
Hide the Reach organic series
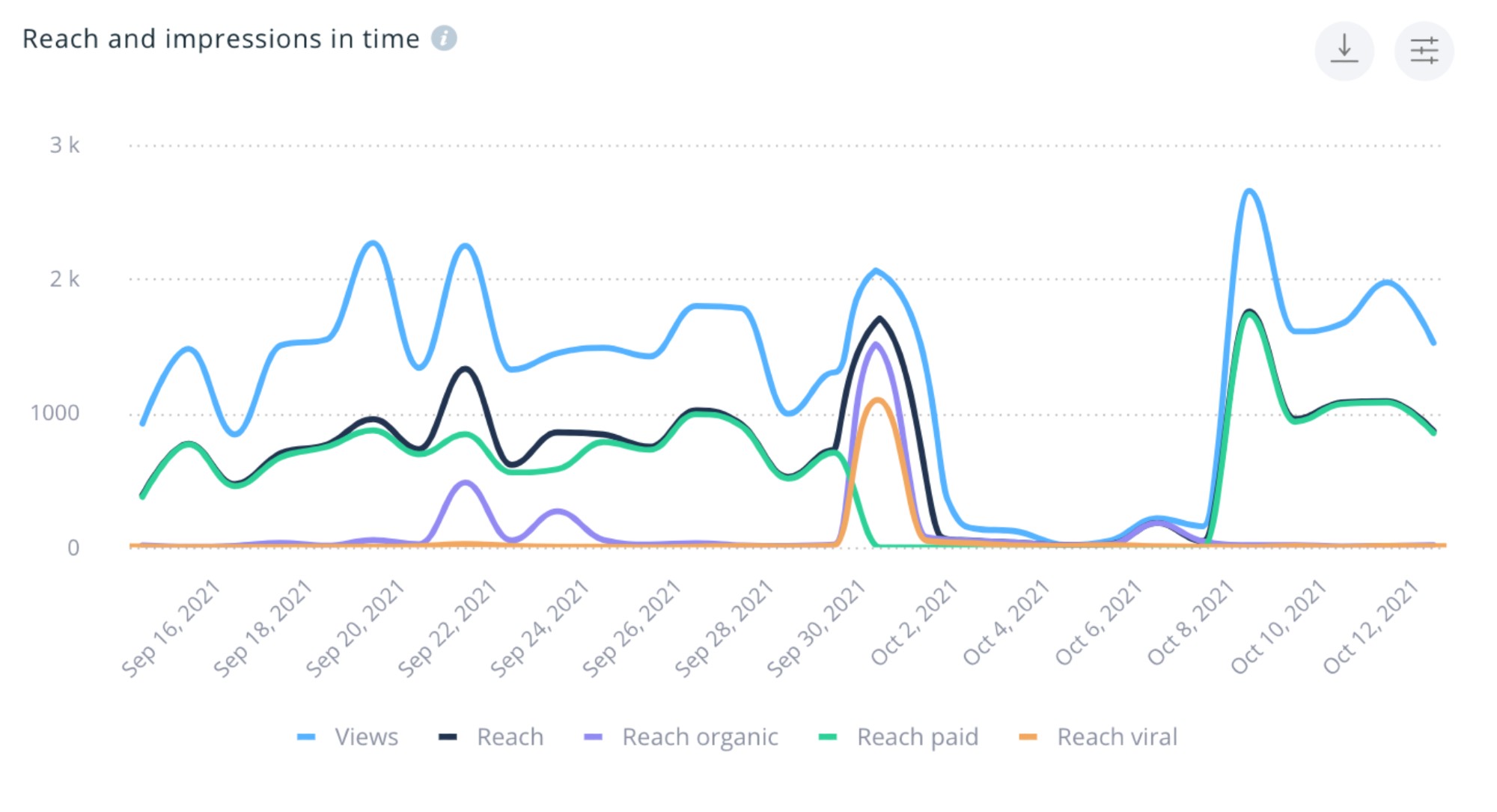(x=700, y=737)
